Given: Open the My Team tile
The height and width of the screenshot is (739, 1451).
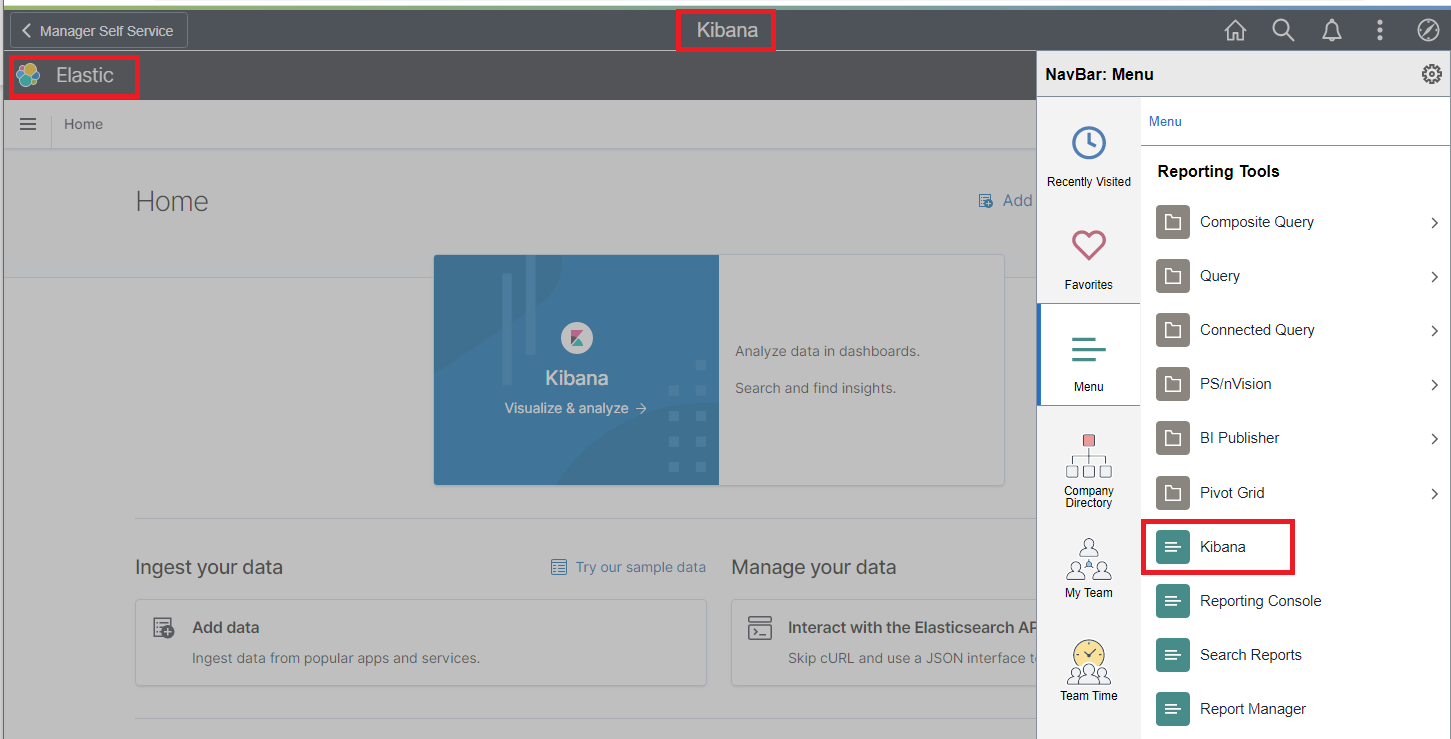Looking at the screenshot, I should [x=1089, y=568].
